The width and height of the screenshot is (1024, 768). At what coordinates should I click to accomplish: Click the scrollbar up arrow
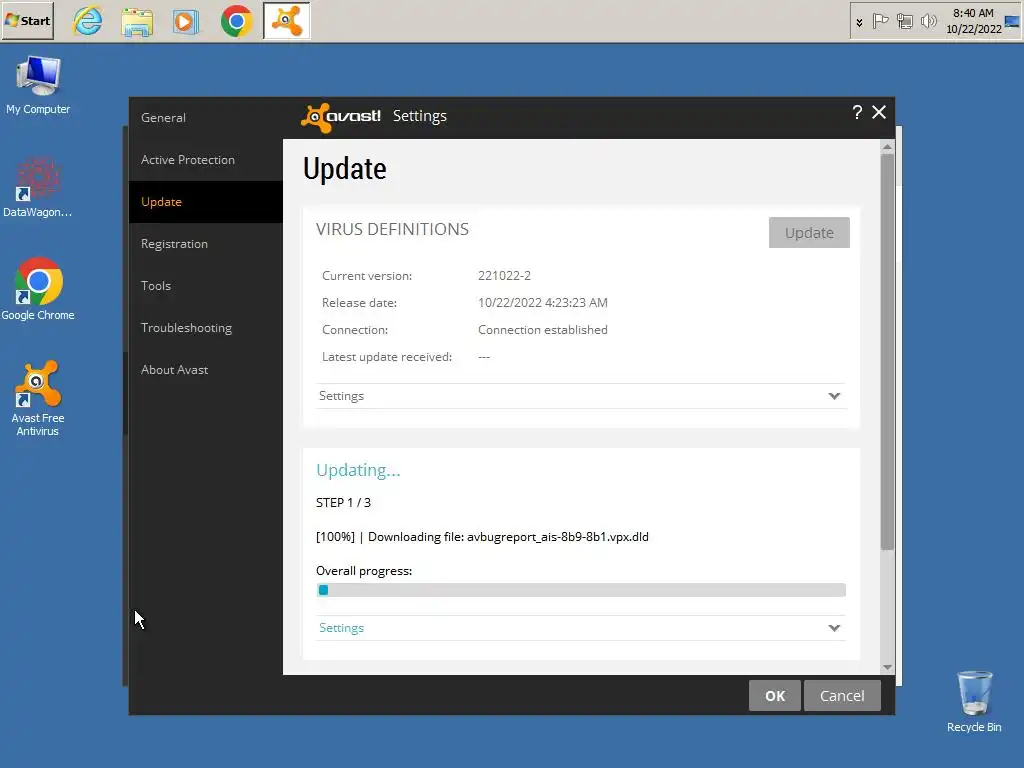click(x=887, y=147)
